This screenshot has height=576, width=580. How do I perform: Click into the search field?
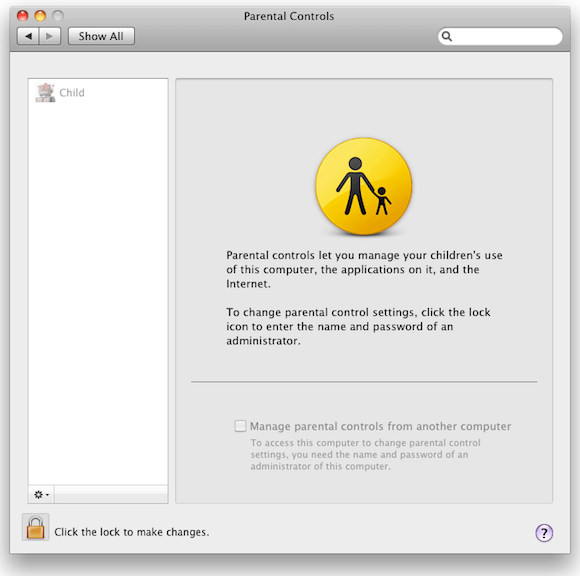[x=500, y=36]
